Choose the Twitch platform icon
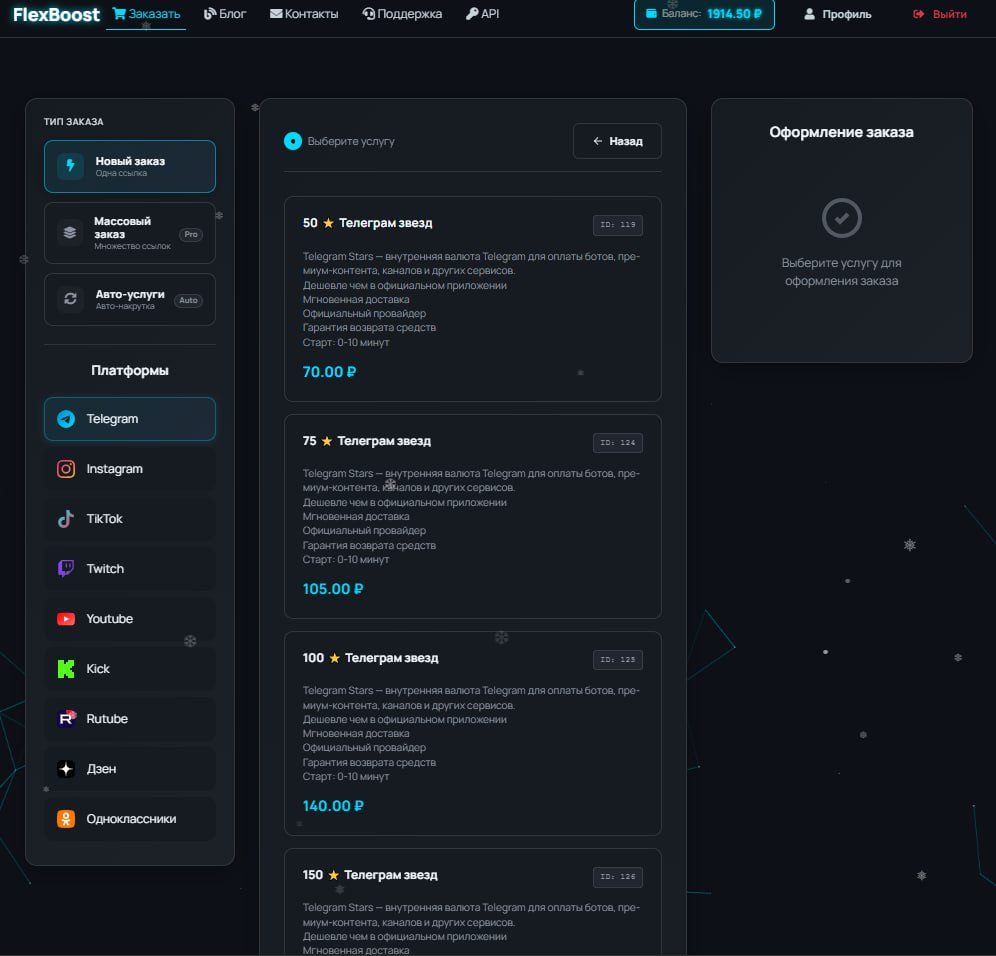 (66, 569)
